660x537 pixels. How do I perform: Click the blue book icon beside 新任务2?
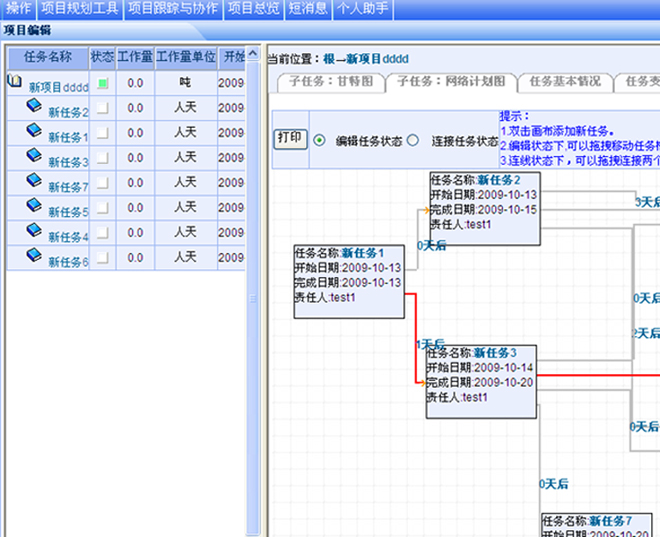[x=33, y=106]
